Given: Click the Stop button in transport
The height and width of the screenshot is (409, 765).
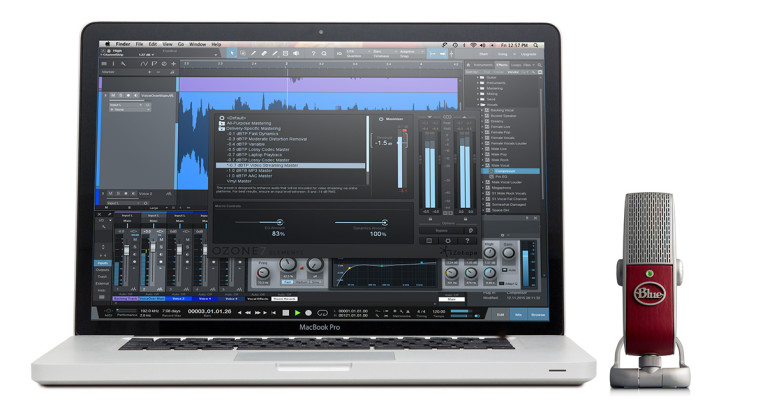Looking at the screenshot, I should point(285,312).
